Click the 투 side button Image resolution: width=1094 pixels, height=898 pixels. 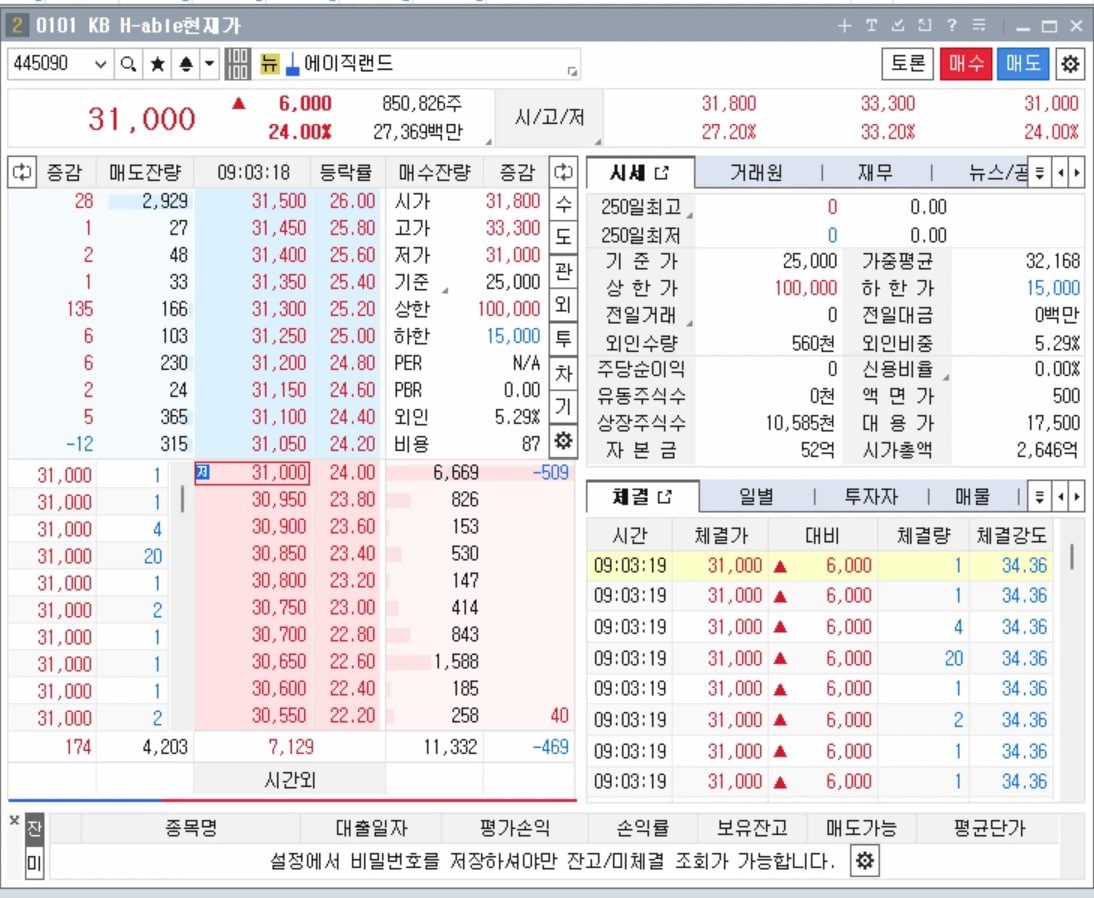[x=563, y=338]
